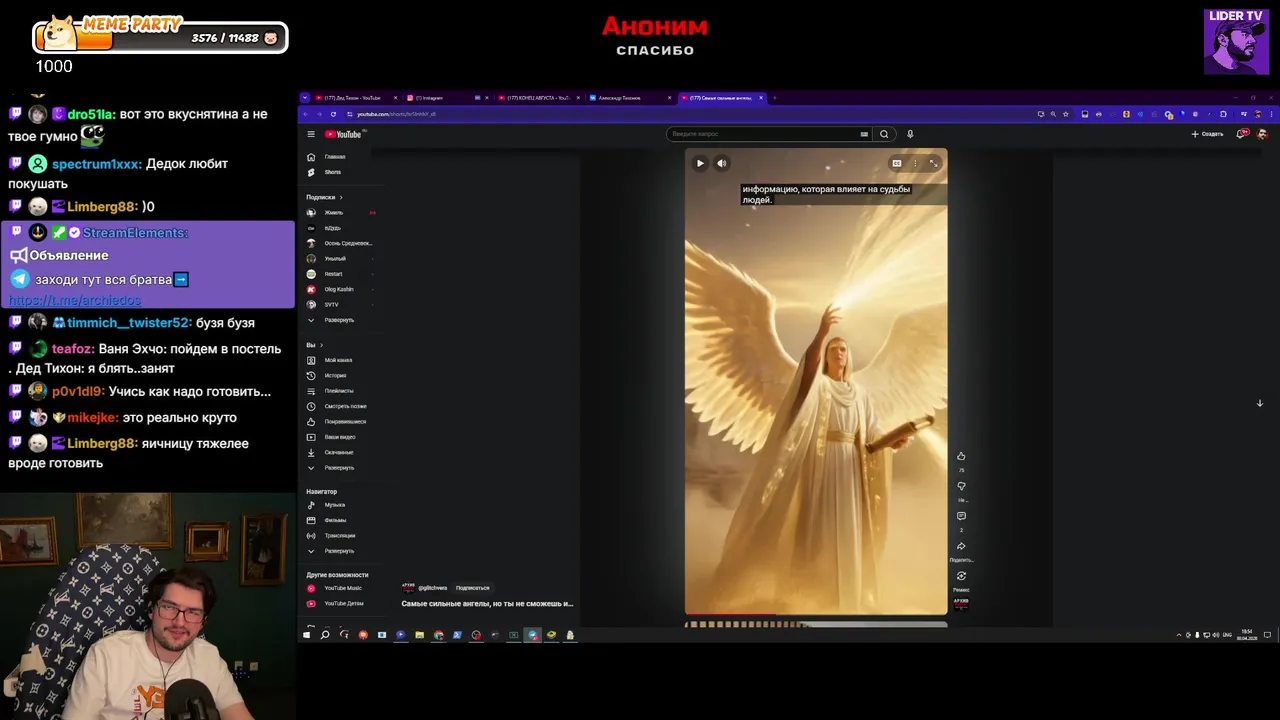This screenshot has height=720, width=1280.
Task: Go to the next Short with down arrow
Action: coord(1259,403)
